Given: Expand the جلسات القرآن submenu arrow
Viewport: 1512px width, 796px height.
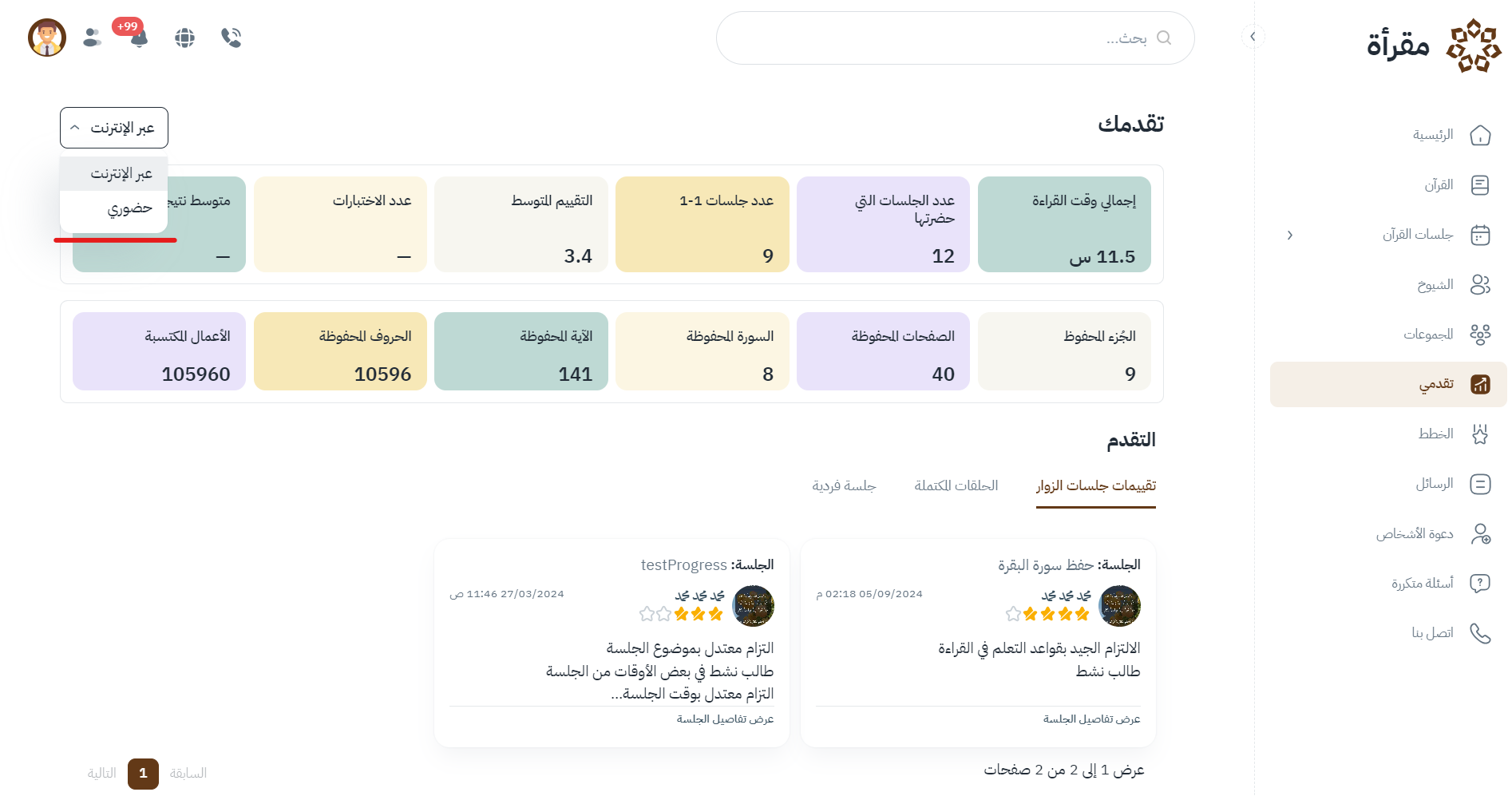Looking at the screenshot, I should click(x=1289, y=235).
